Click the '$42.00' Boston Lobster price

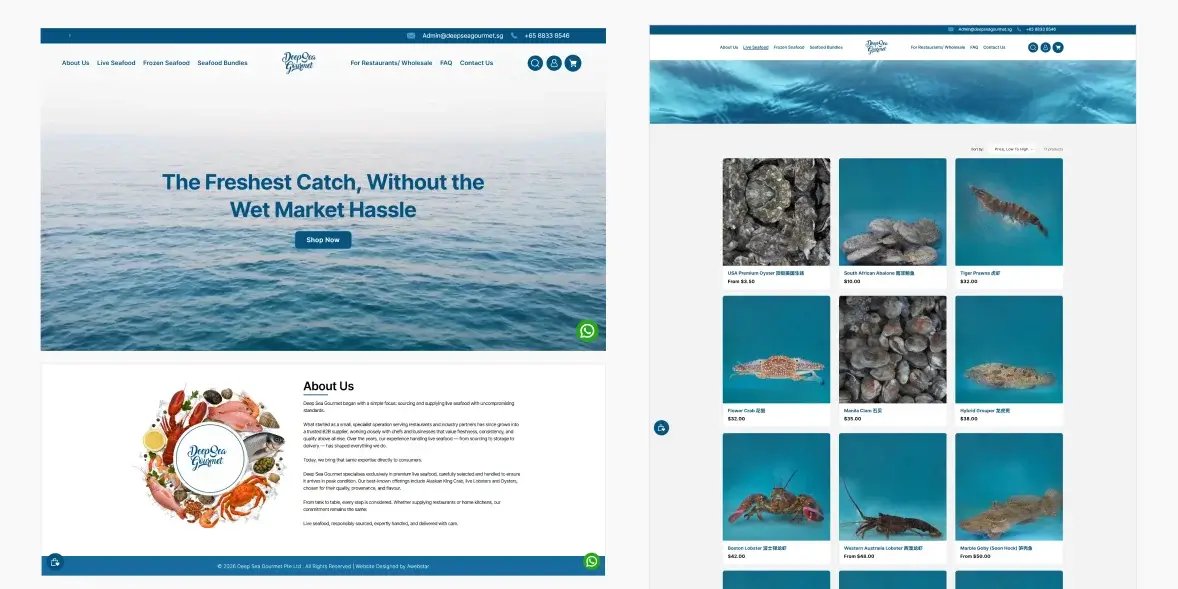(736, 557)
